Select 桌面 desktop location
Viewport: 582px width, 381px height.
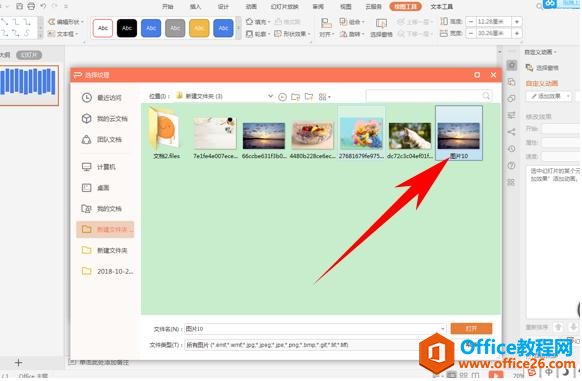95,188
